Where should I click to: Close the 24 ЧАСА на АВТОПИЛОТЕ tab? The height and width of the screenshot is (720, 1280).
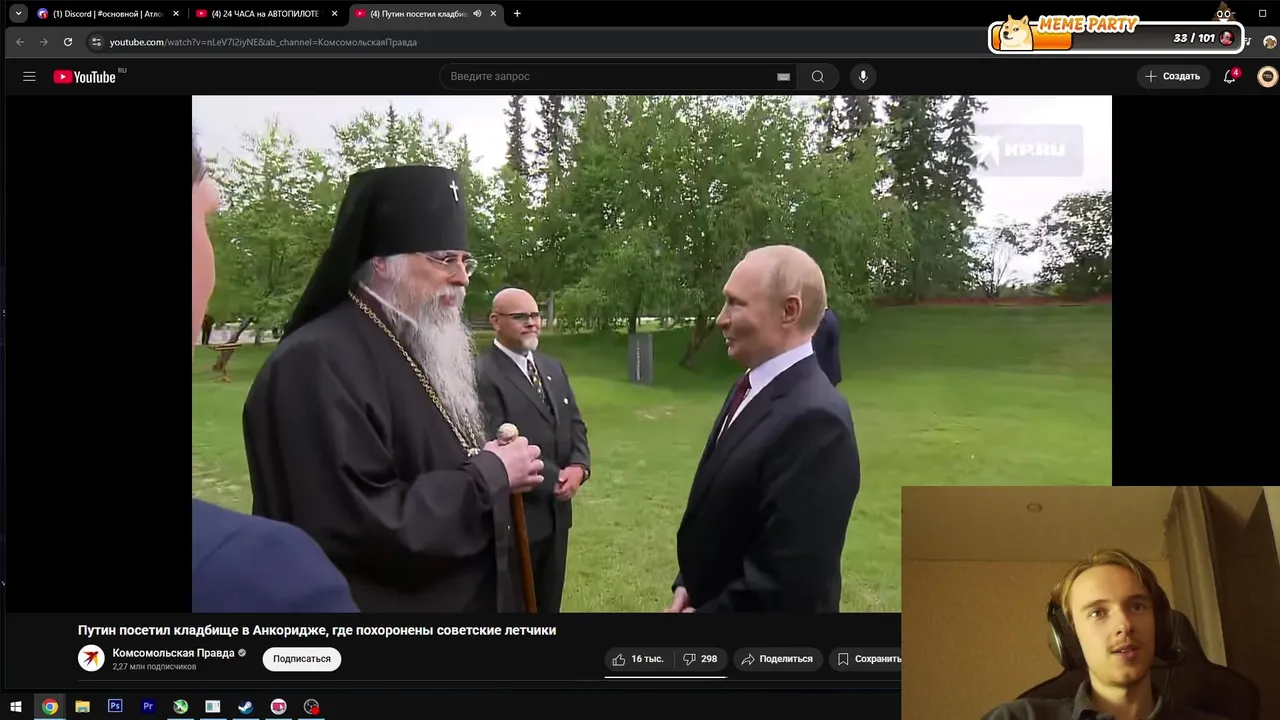334,14
